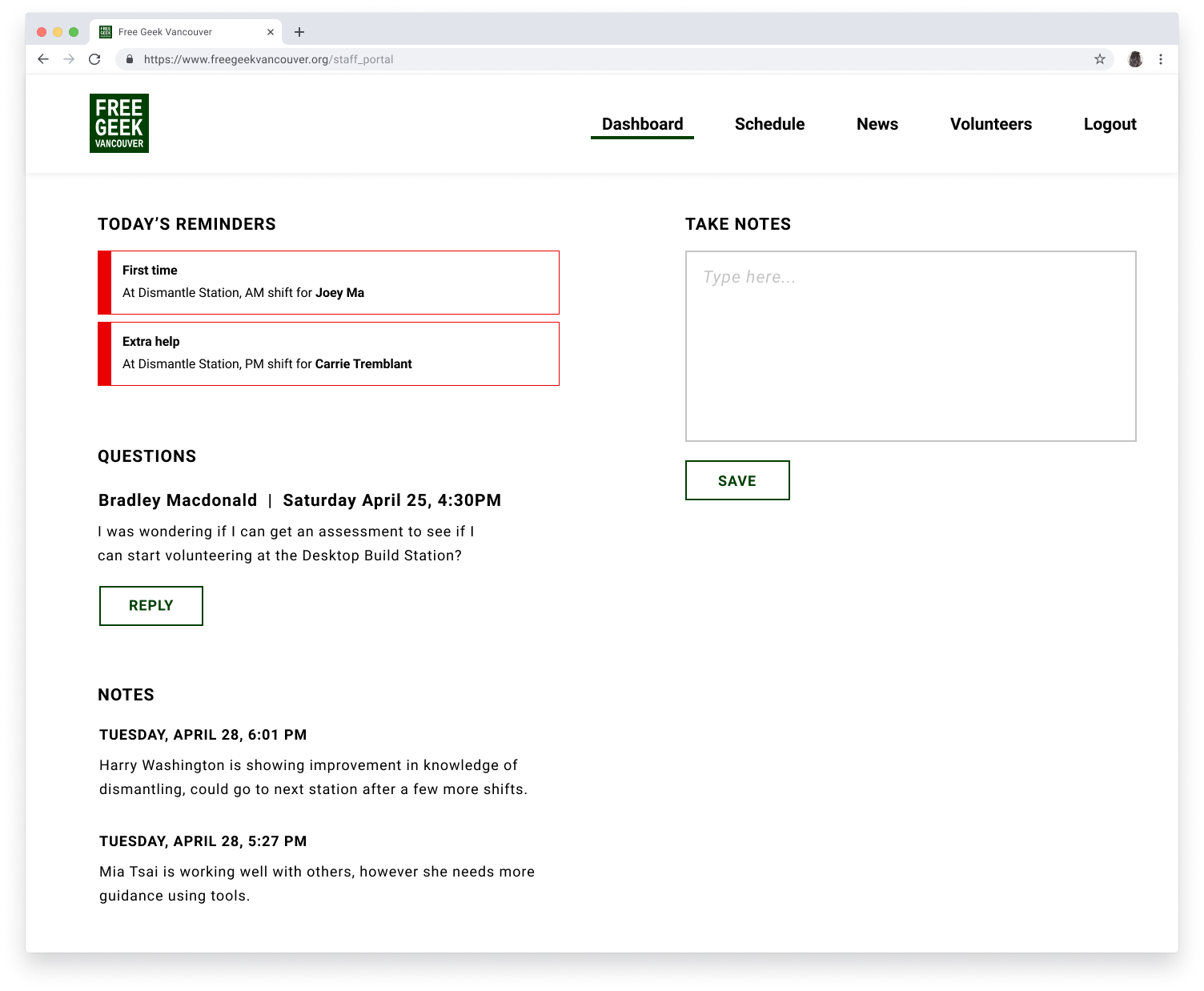Open the Volunteers page
Viewport: 1204px width, 991px height.
[x=990, y=124]
